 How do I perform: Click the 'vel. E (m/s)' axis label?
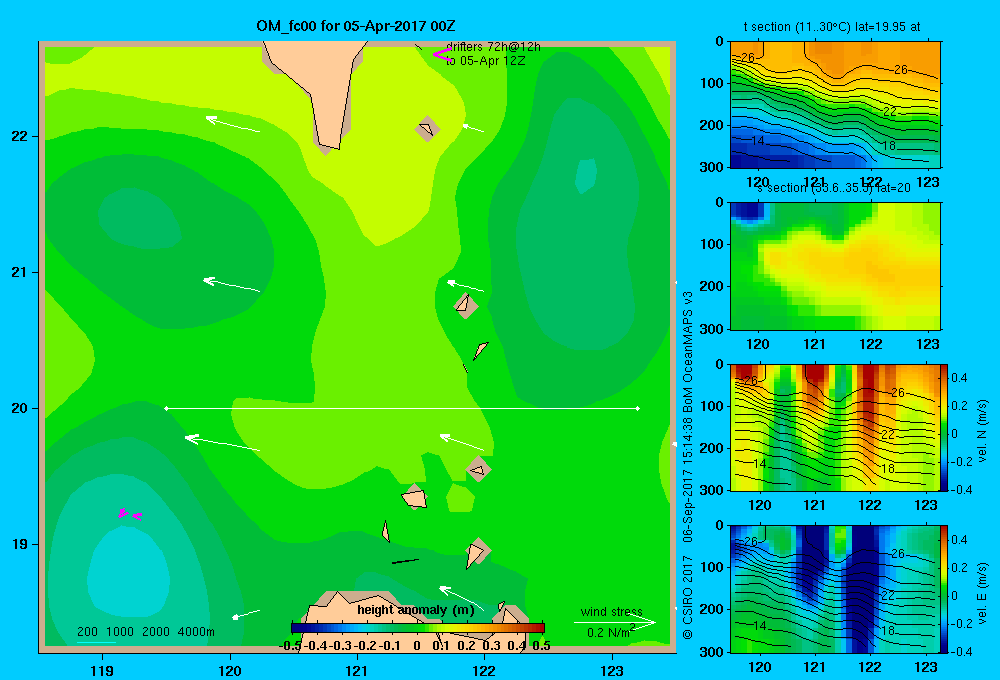(983, 593)
